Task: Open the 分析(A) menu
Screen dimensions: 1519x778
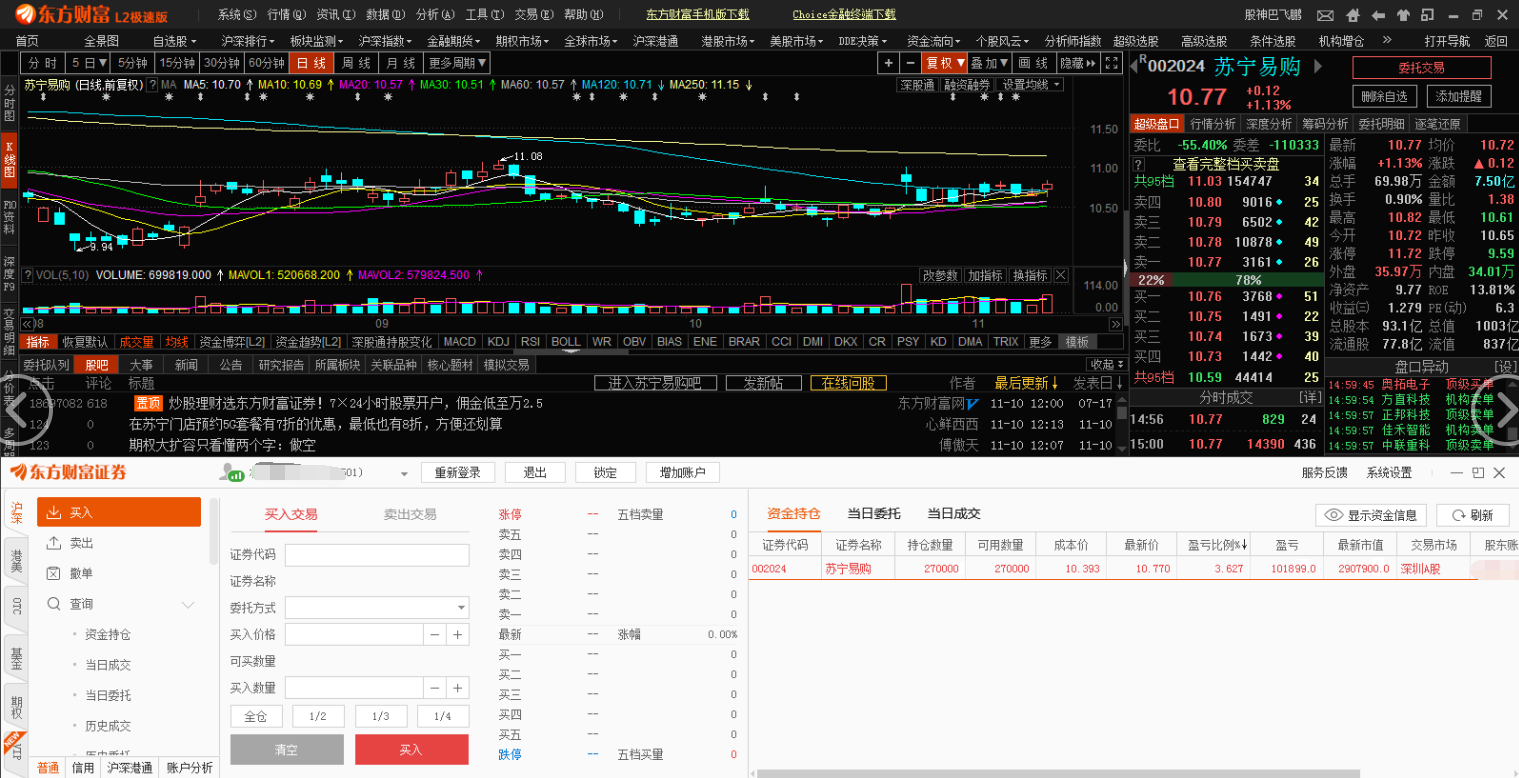Action: tap(435, 15)
